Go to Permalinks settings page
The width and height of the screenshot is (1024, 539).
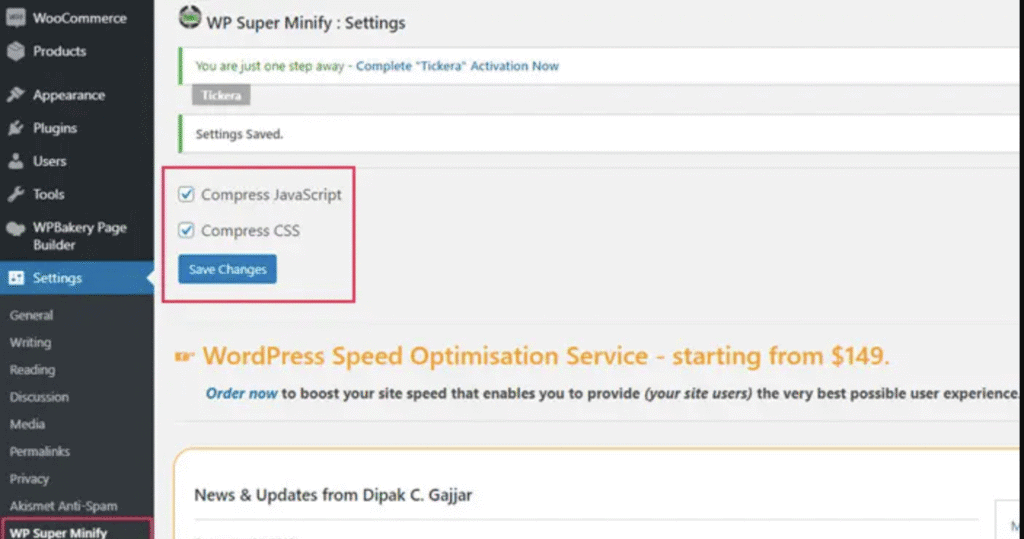39,451
